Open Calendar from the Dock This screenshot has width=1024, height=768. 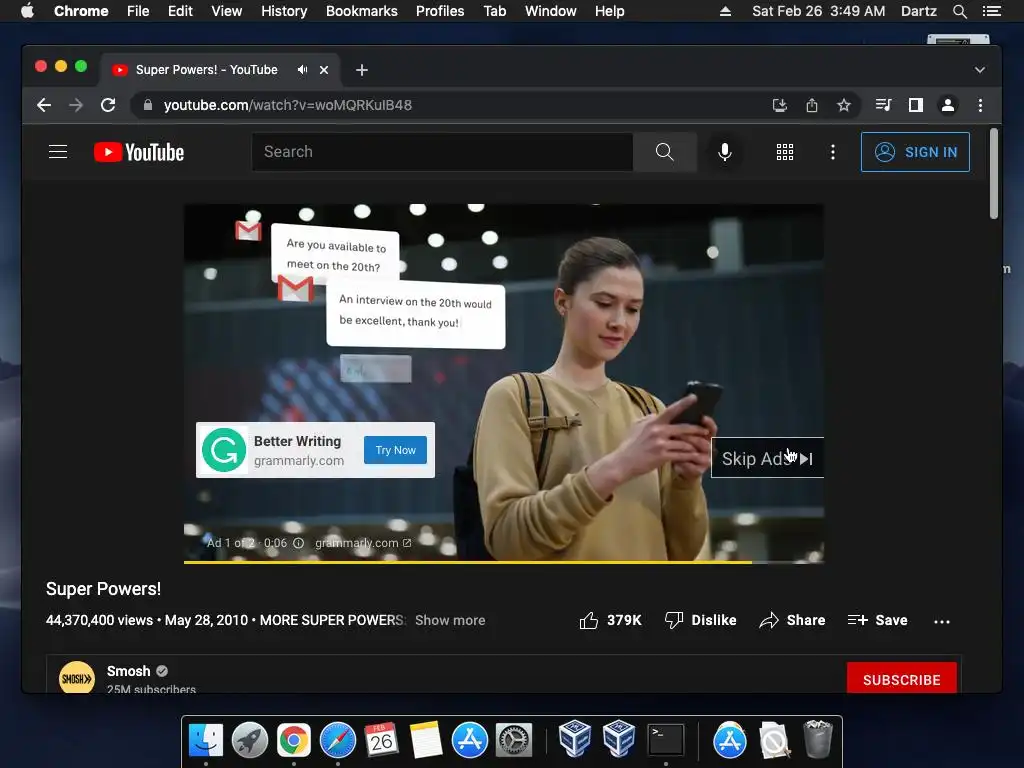(x=381, y=741)
